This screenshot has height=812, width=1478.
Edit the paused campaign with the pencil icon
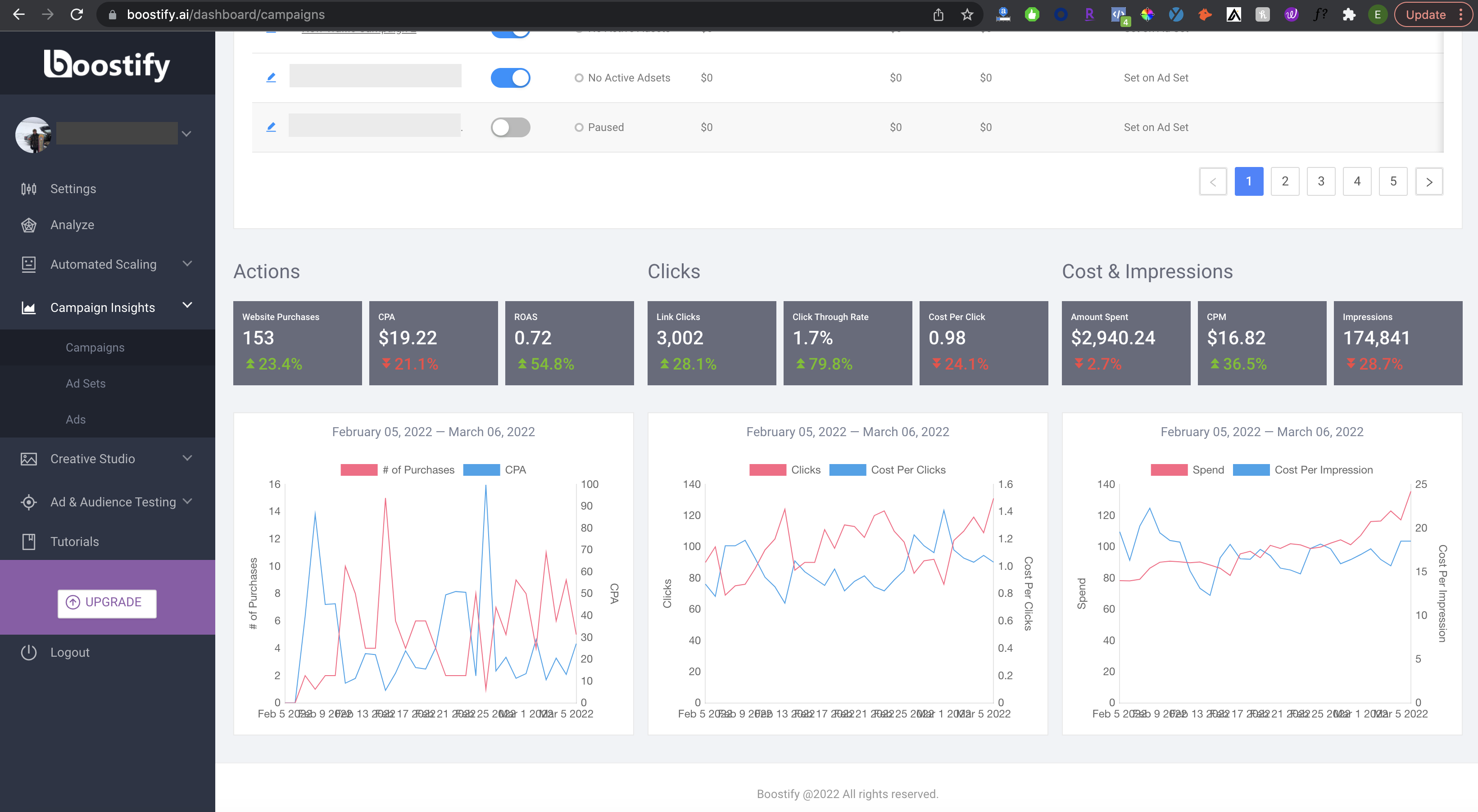tap(272, 127)
